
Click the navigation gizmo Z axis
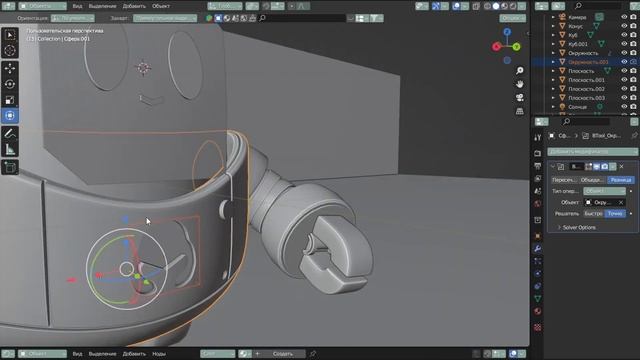(x=507, y=32)
